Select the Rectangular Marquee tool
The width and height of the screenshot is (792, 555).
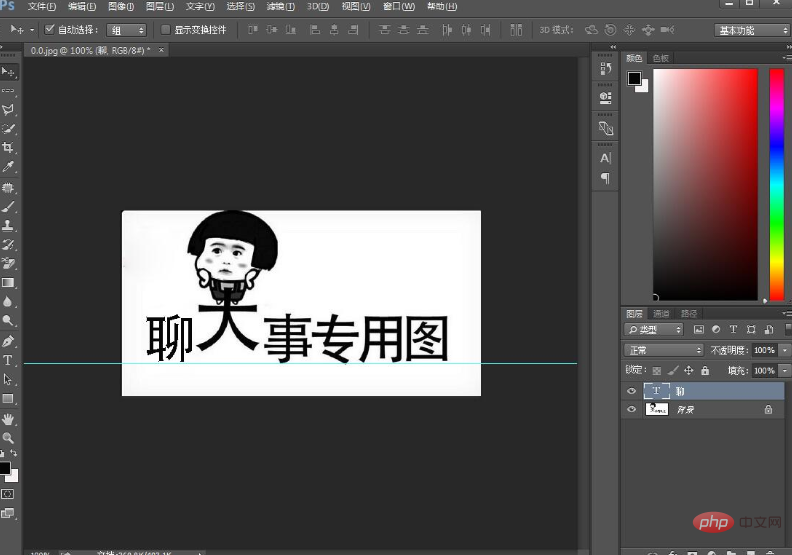(8, 91)
